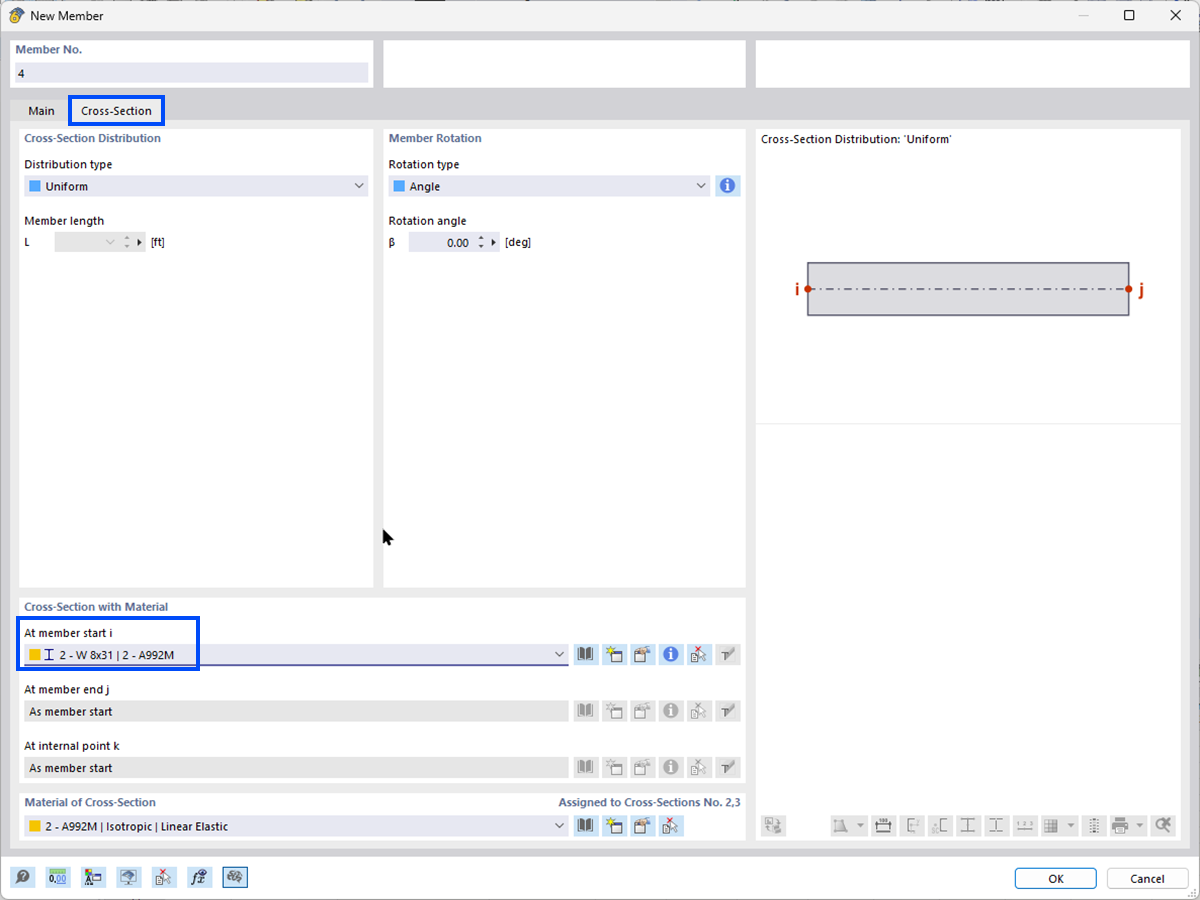1200x900 pixels.
Task: Edit the selected W 8x31 cross-section
Action: pyautogui.click(x=642, y=654)
